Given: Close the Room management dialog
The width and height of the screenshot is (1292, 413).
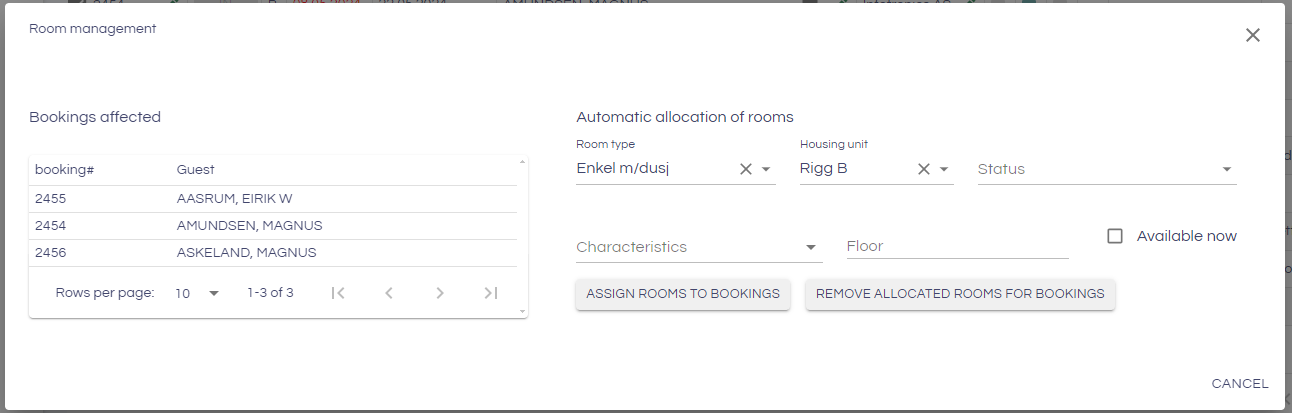Looking at the screenshot, I should tap(1252, 35).
